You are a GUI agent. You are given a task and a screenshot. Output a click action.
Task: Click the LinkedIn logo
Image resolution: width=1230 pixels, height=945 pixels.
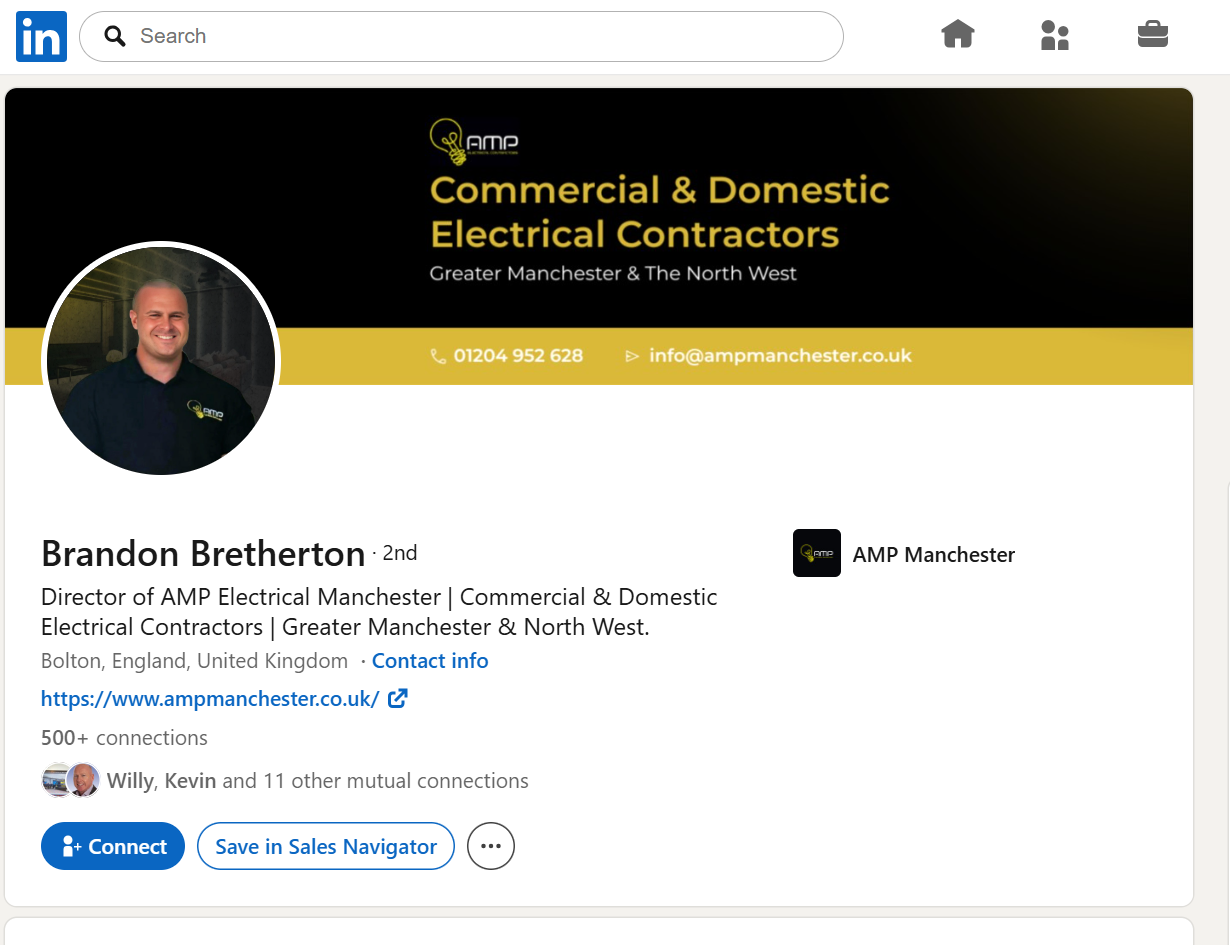pos(41,36)
